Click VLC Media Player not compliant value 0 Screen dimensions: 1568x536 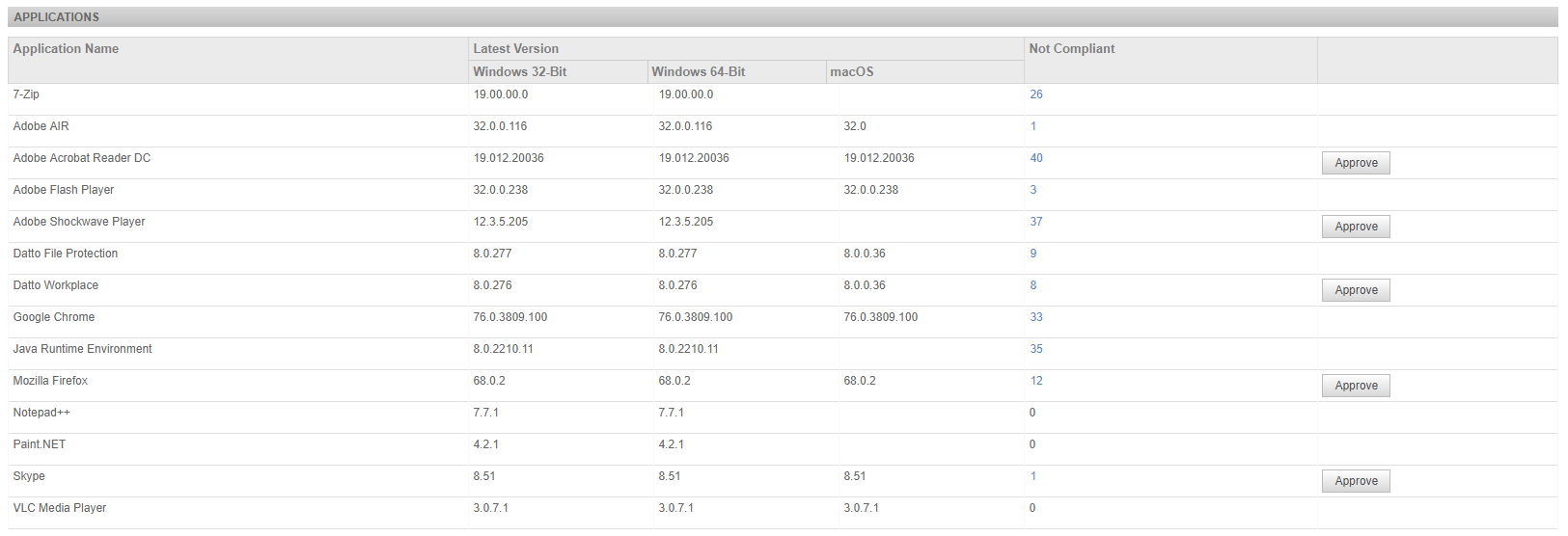(x=1032, y=508)
